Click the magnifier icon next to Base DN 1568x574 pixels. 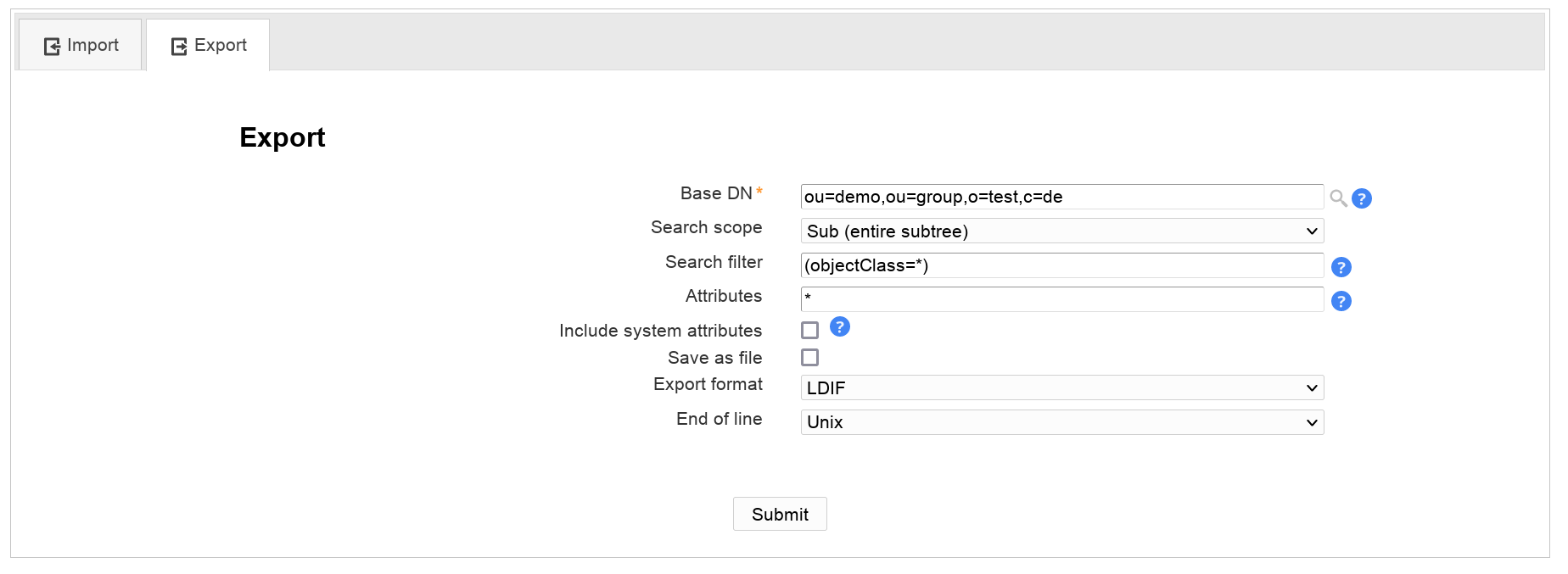1338,198
